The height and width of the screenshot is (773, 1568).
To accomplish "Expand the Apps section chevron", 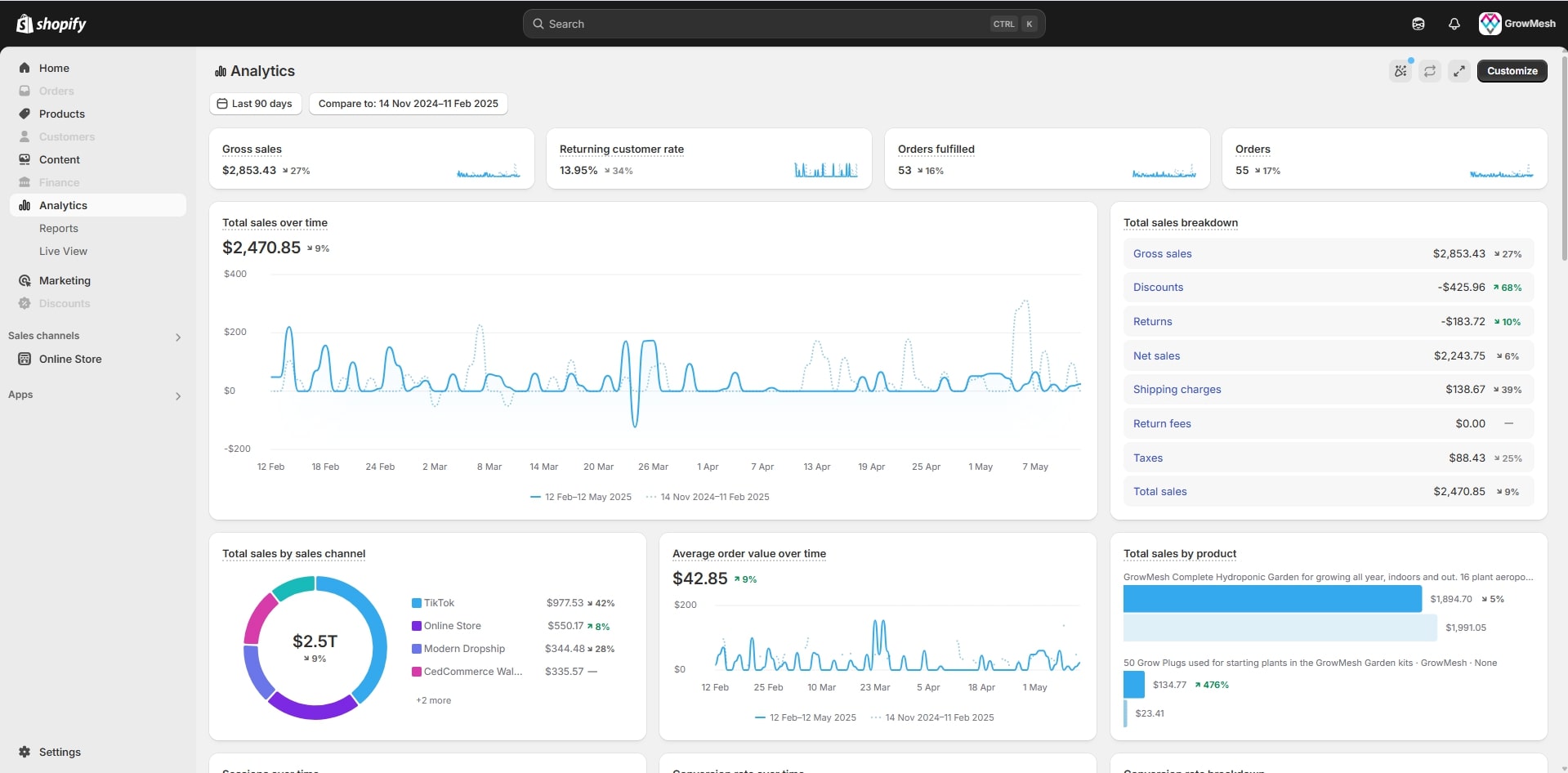I will [x=177, y=395].
